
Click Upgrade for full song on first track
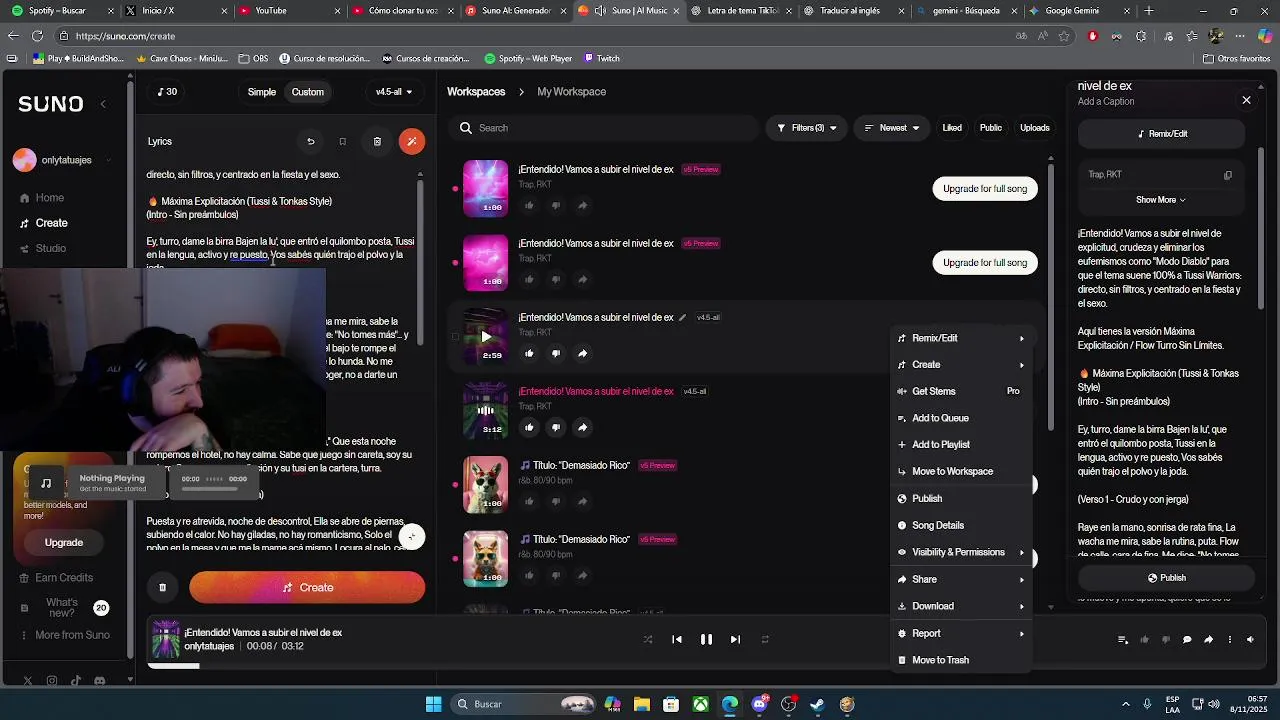[985, 189]
